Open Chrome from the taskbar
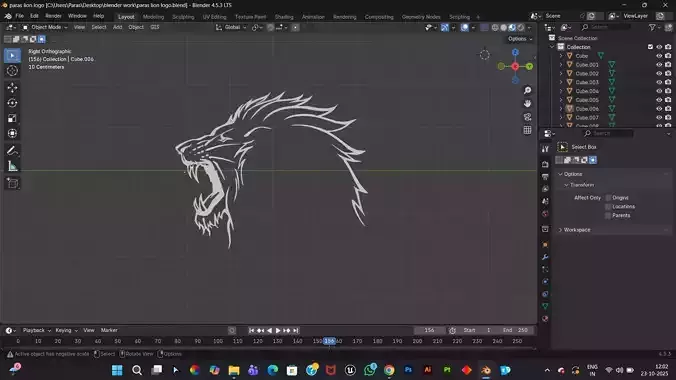Viewport: 676px width, 380px height. pyautogui.click(x=389, y=370)
